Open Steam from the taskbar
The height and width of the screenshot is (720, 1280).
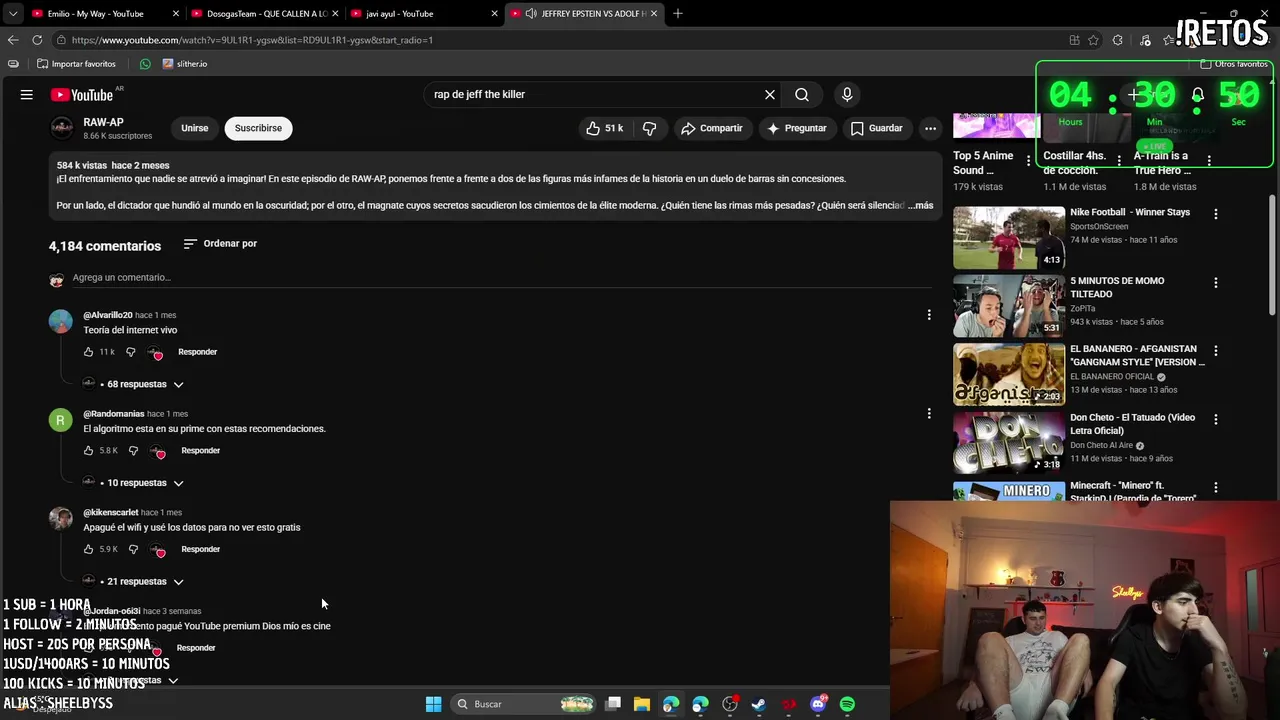759,704
